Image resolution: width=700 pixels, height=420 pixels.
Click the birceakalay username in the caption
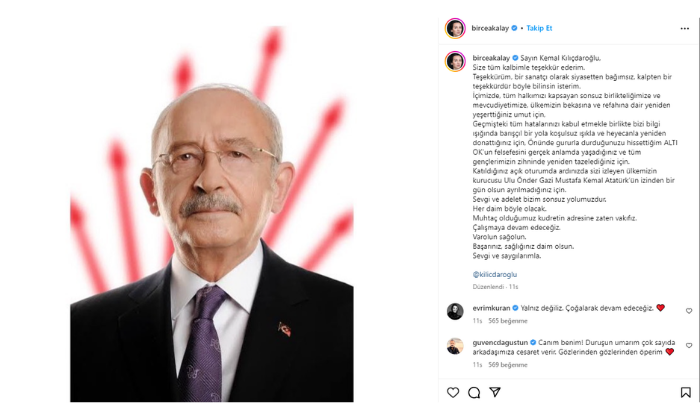click(x=491, y=58)
